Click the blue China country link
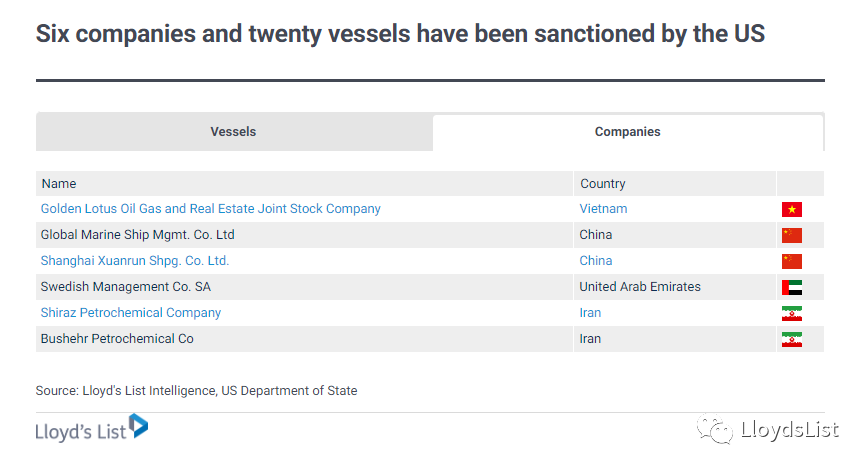 tap(595, 261)
